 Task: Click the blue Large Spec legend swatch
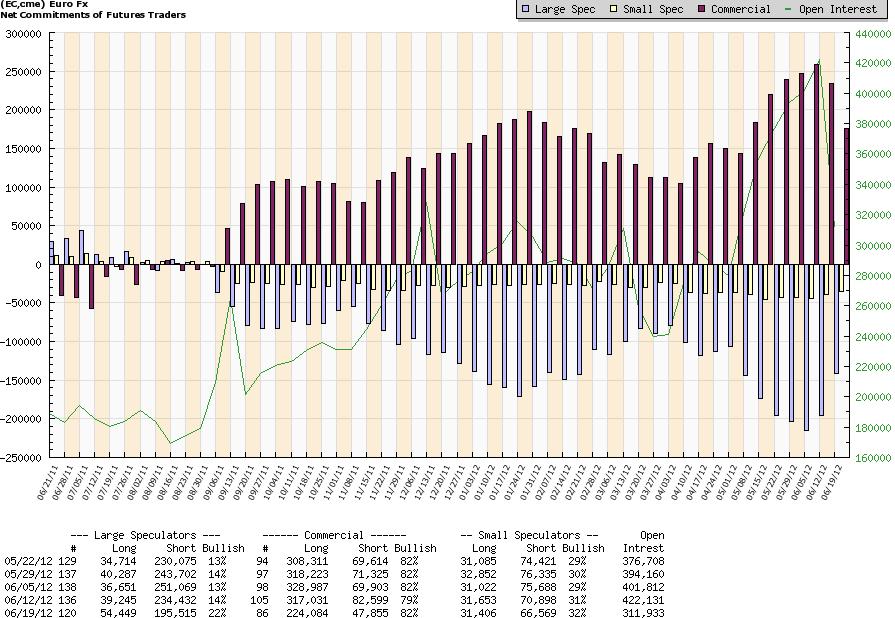525,9
